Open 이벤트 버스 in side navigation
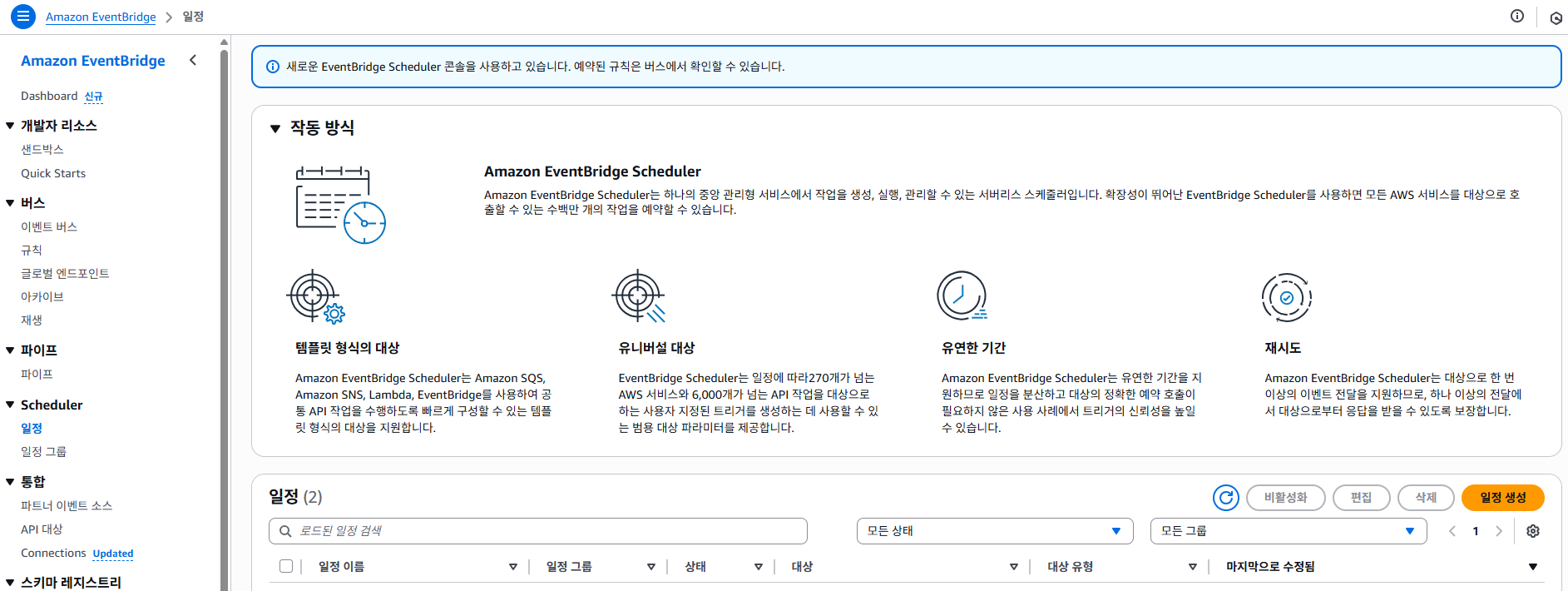 tap(49, 226)
